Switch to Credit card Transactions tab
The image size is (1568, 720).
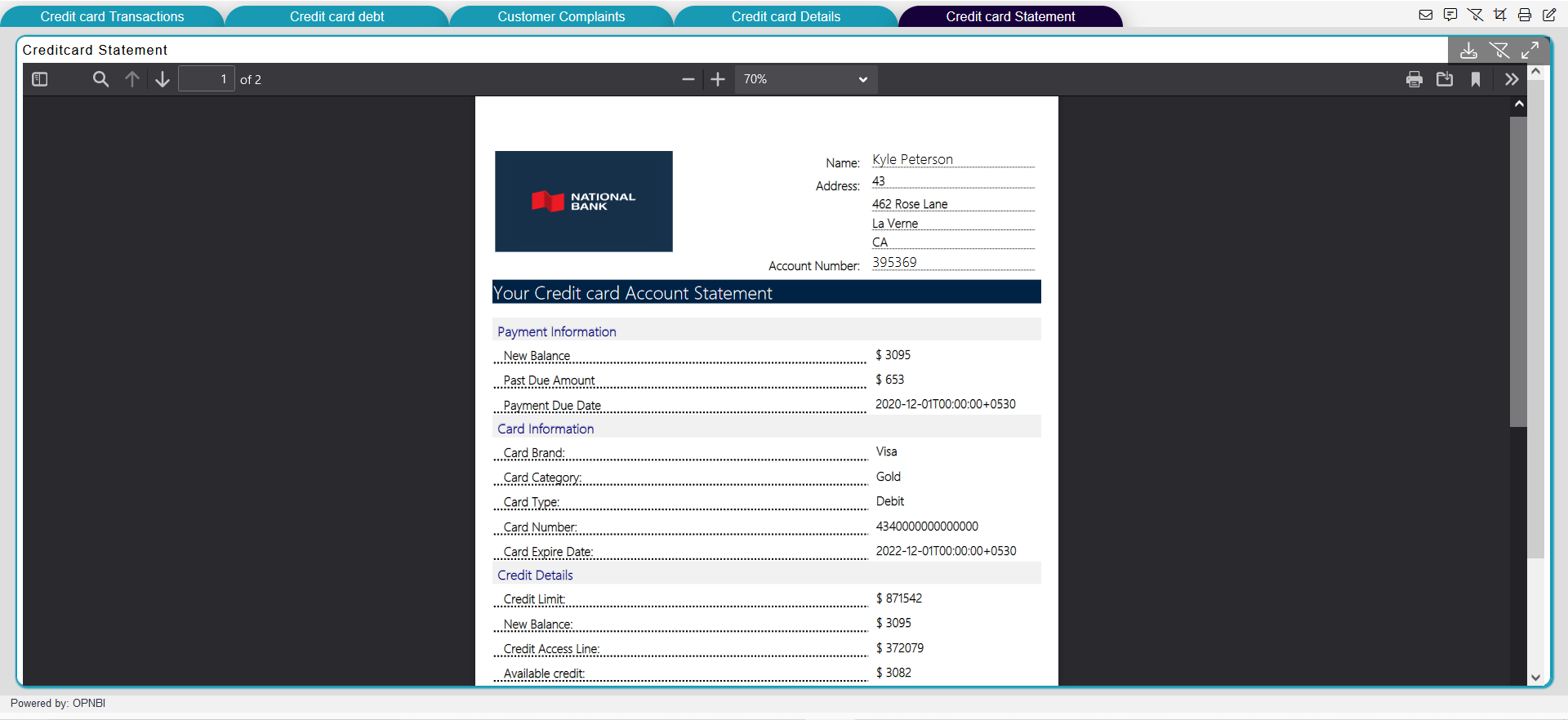coord(113,16)
